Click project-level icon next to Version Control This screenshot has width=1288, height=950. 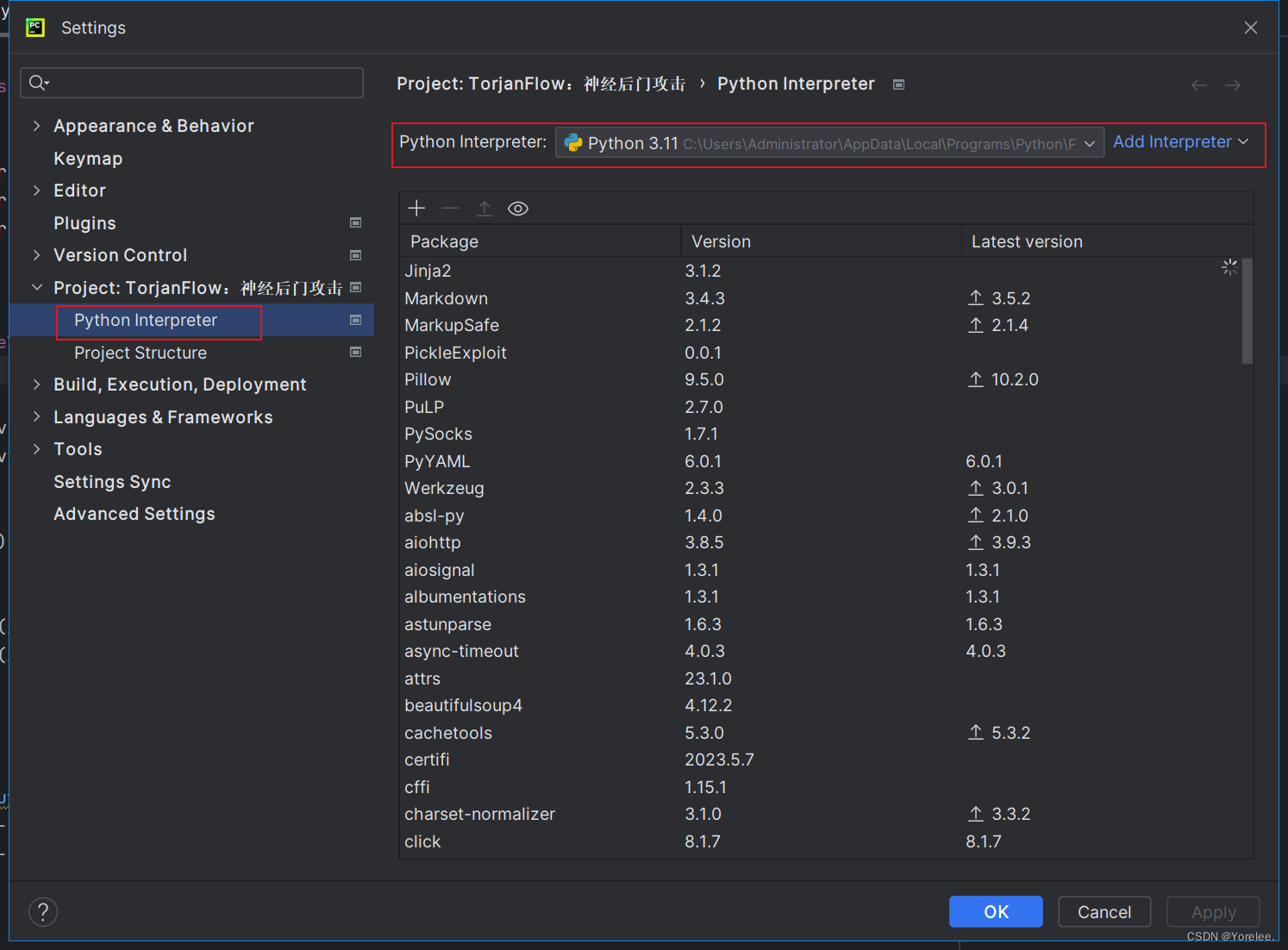click(x=355, y=255)
